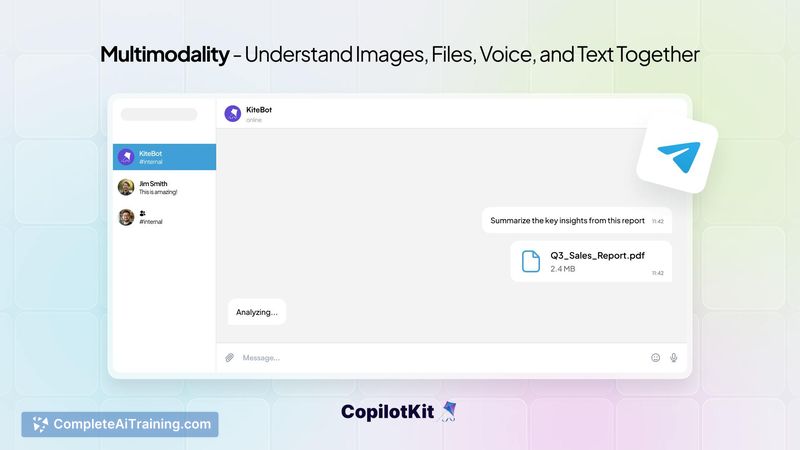Open the group chat tagged #internal
Image resolution: width=800 pixels, height=450 pixels.
click(x=164, y=217)
